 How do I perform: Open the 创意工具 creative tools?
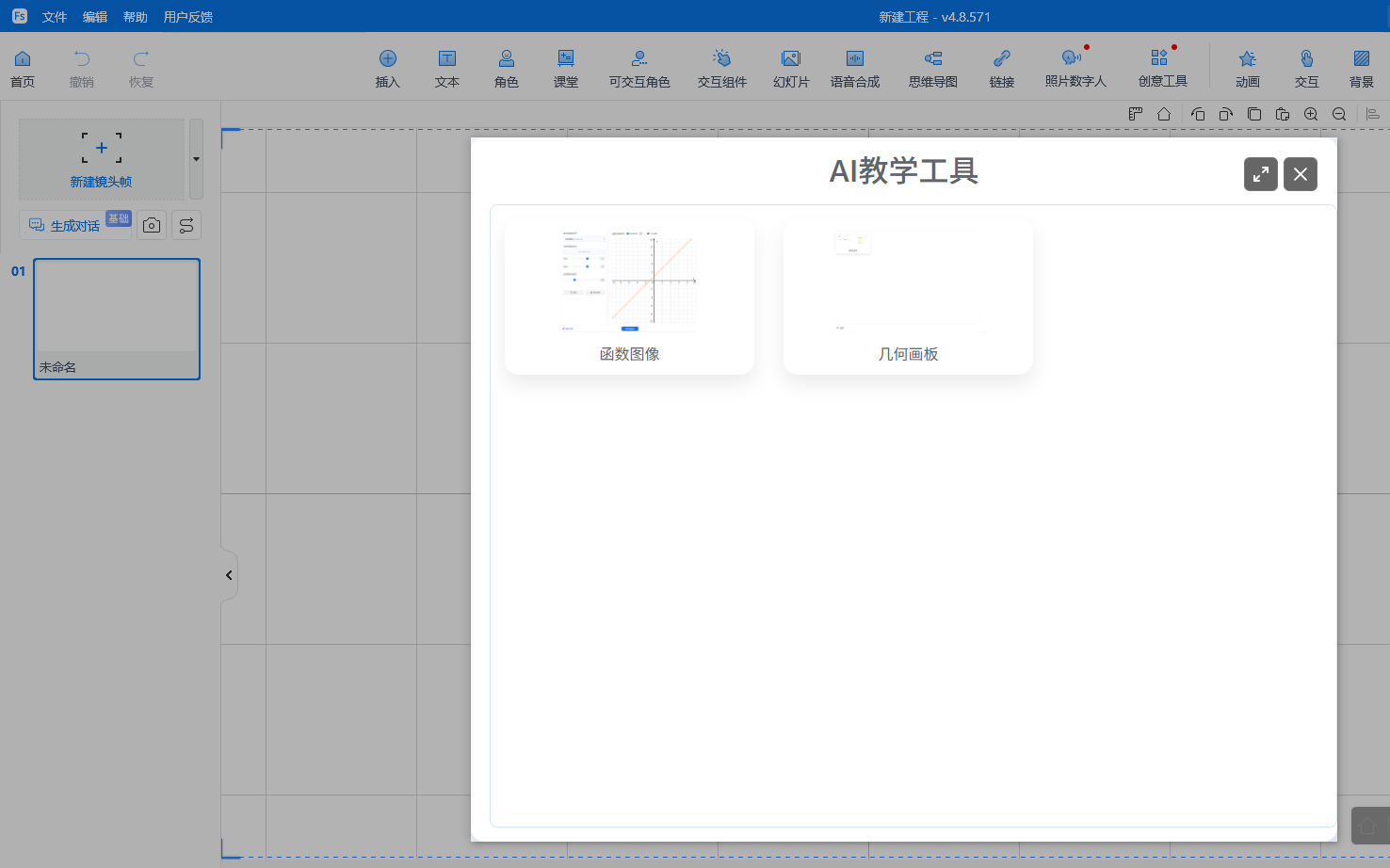pos(1161,69)
